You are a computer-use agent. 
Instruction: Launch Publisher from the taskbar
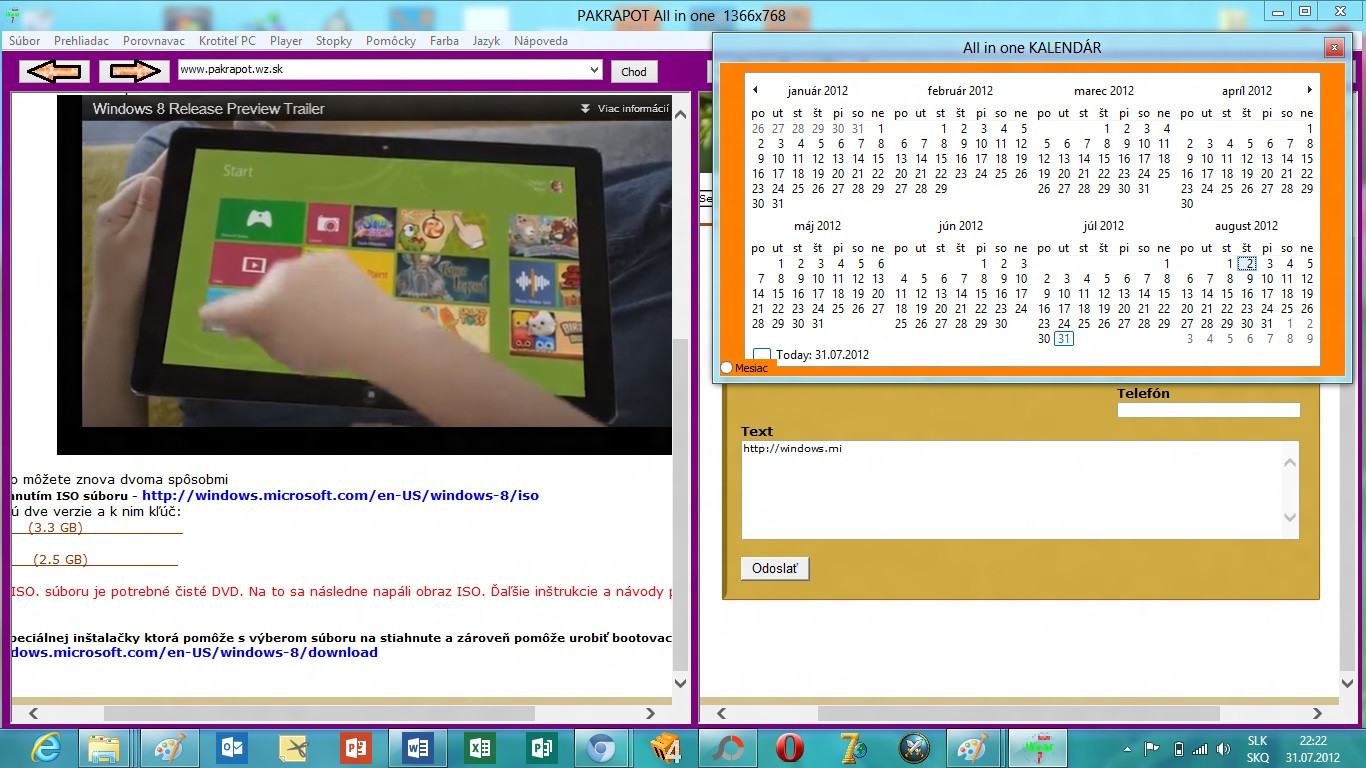coord(541,748)
